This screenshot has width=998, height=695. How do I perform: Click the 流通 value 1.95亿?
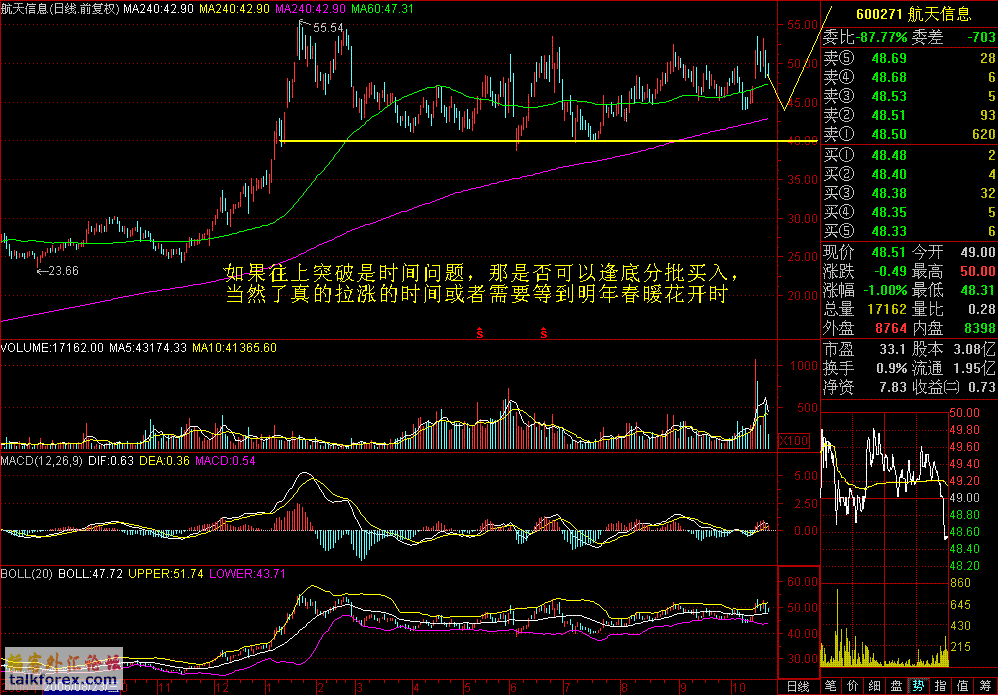point(976,368)
